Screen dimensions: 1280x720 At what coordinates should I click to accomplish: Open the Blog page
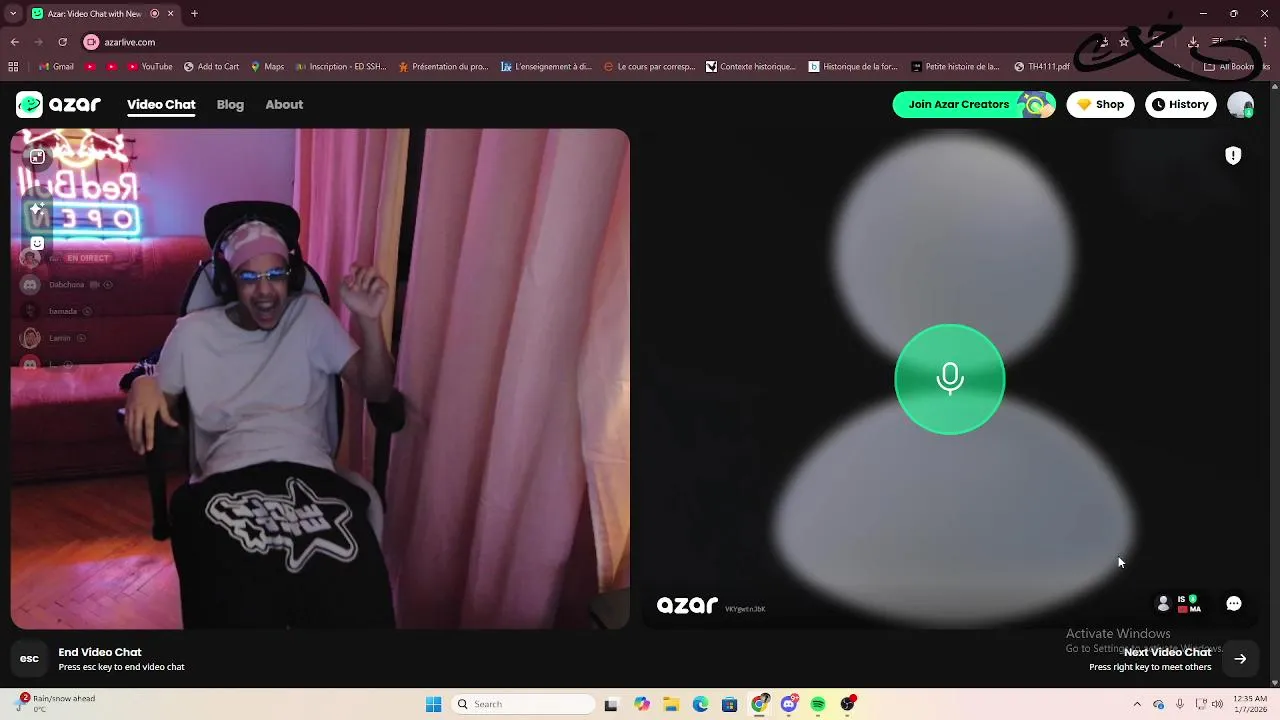click(x=230, y=104)
